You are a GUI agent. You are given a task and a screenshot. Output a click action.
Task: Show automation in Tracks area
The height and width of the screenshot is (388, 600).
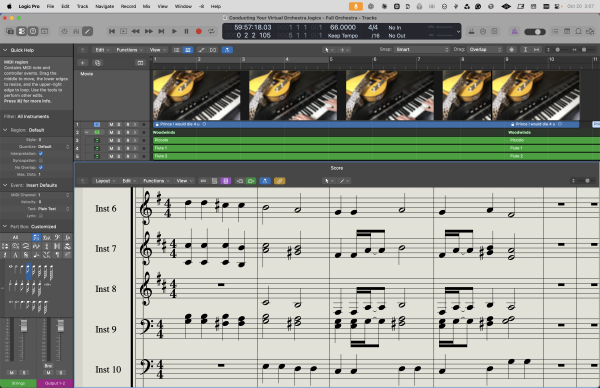[201, 50]
